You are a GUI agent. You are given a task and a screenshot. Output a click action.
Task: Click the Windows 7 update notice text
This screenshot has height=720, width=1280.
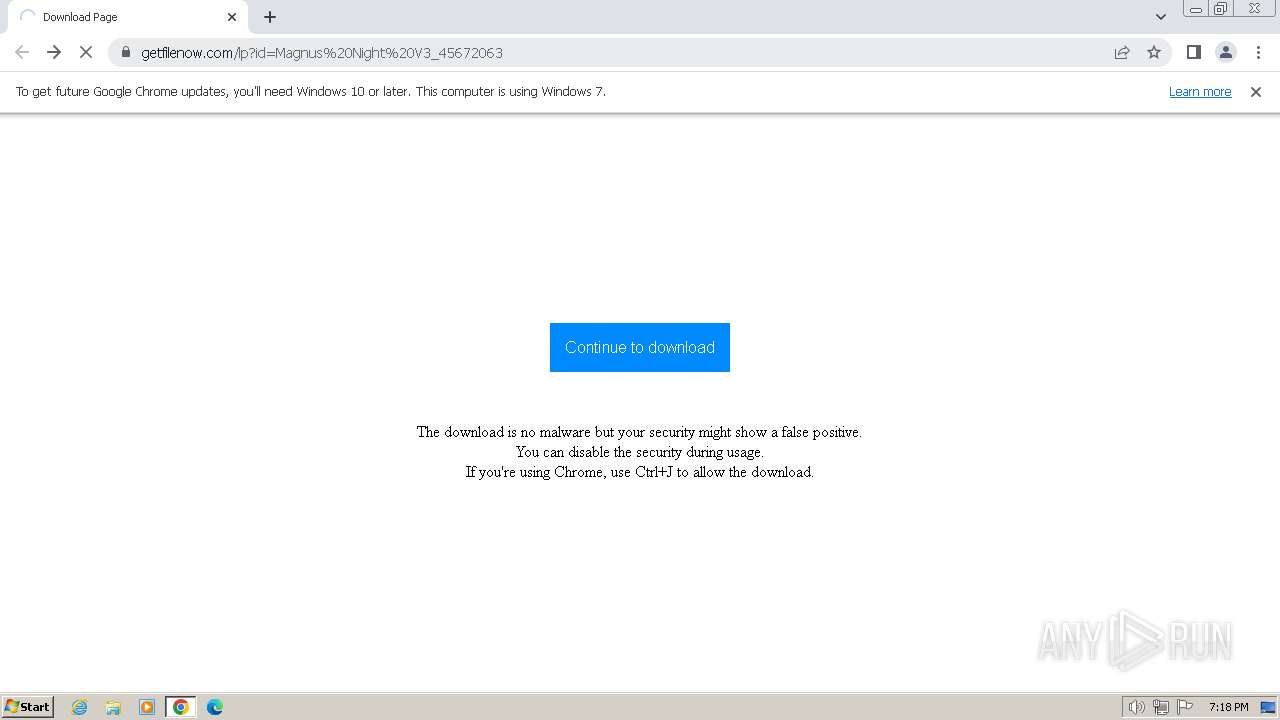[311, 91]
